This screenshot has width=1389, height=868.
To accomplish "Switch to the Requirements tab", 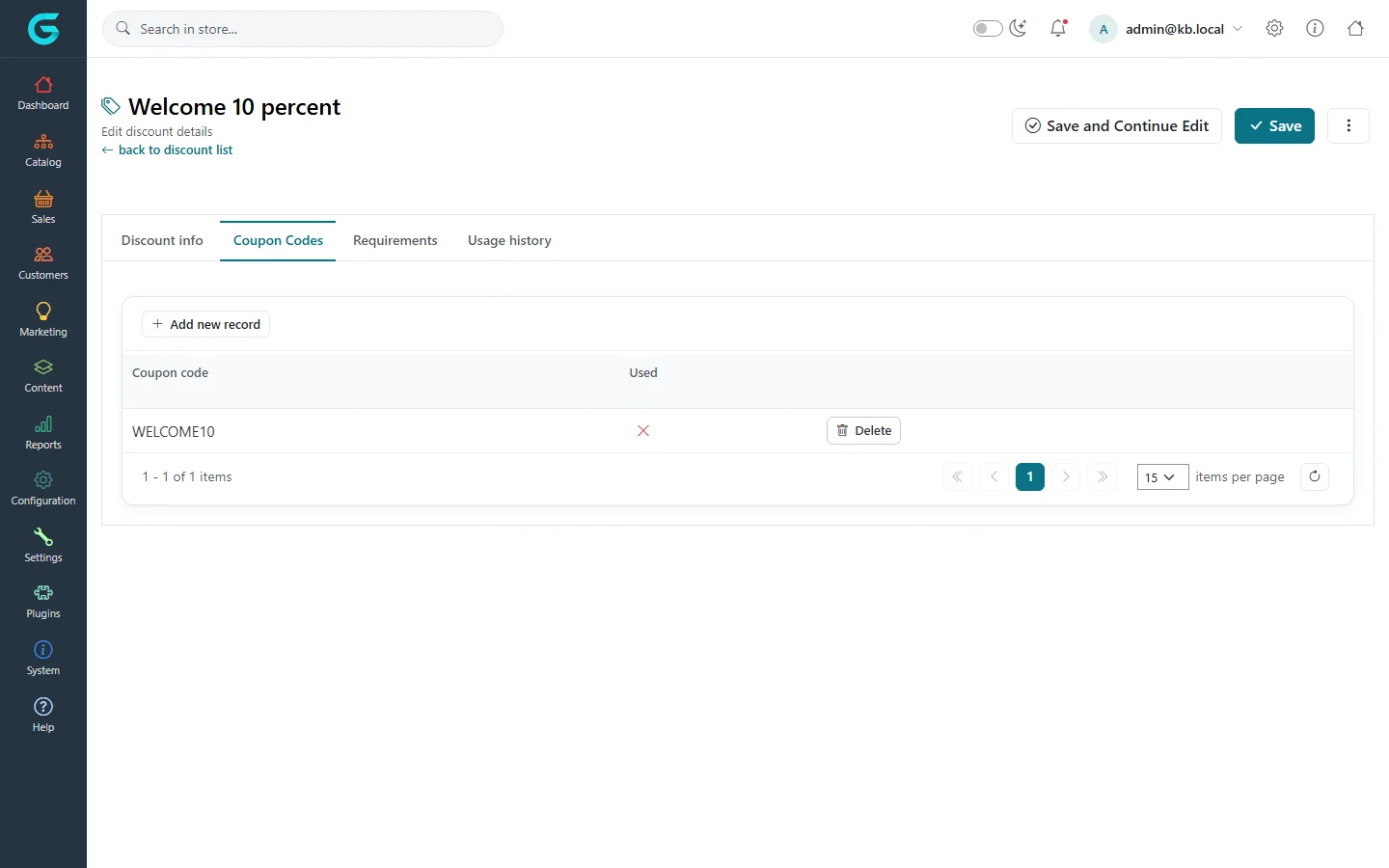I will coord(395,240).
